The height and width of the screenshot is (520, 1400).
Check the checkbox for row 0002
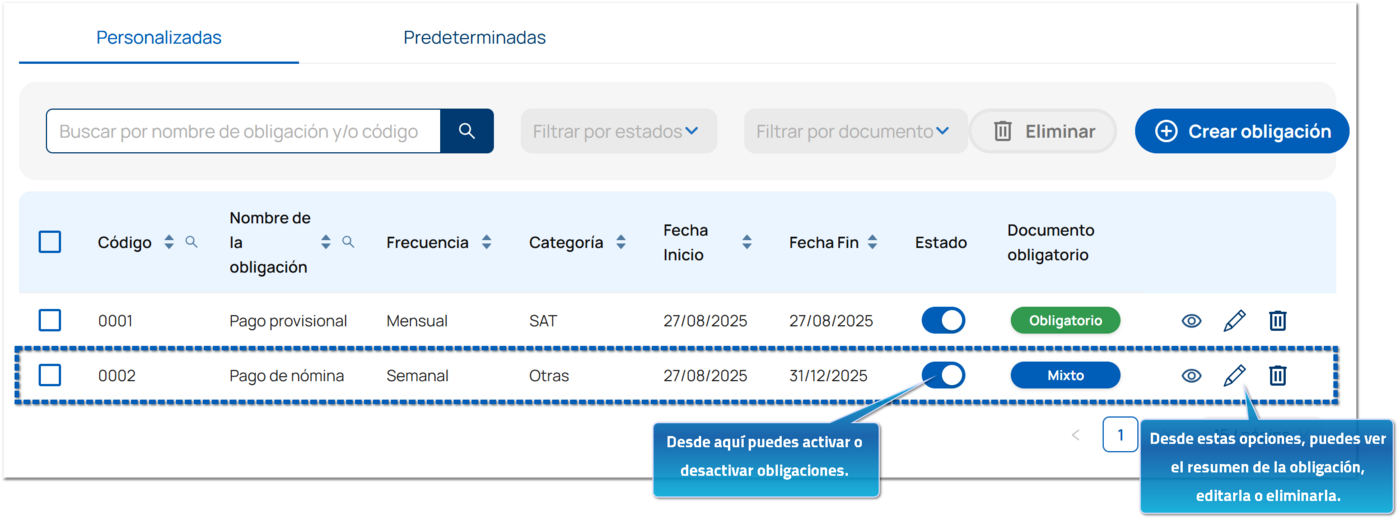[50, 375]
